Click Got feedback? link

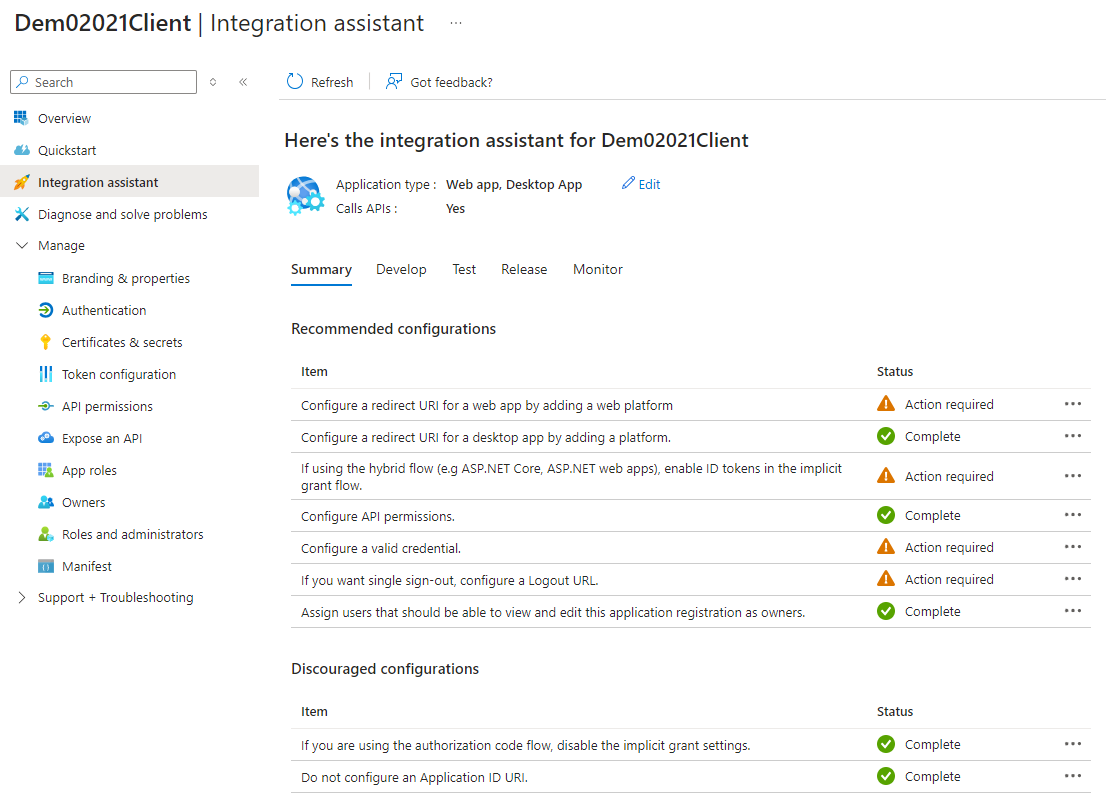439,82
